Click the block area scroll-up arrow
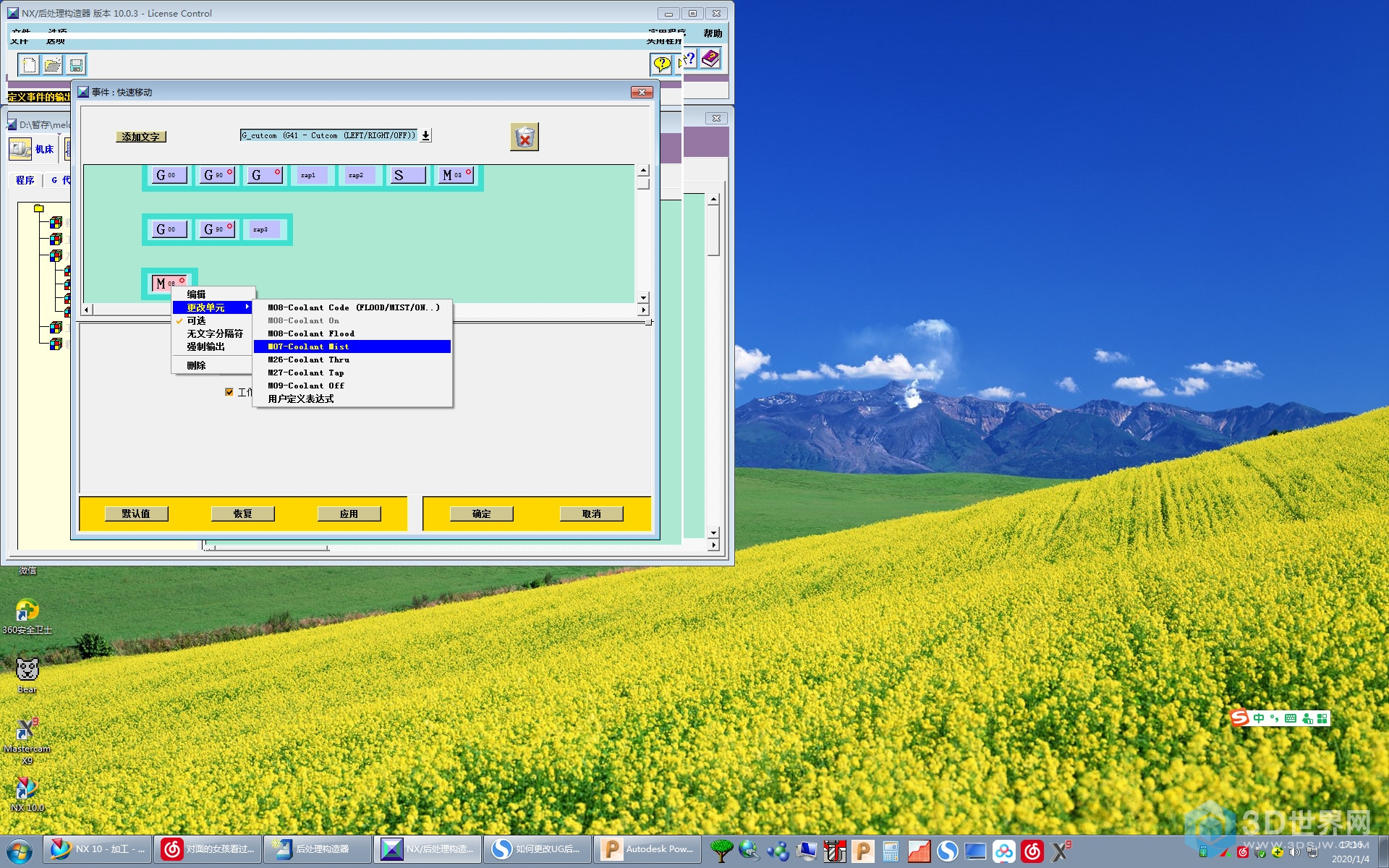This screenshot has width=1389, height=868. coord(643,171)
